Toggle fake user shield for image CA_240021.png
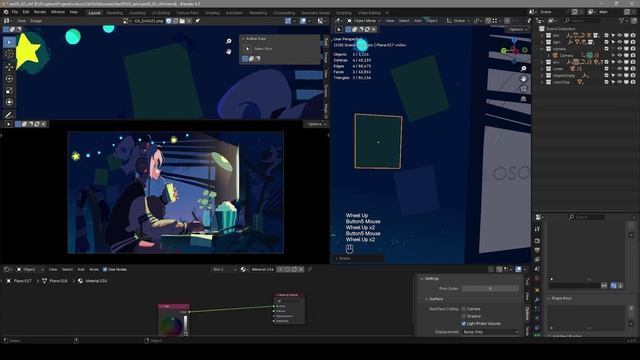 tap(169, 20)
